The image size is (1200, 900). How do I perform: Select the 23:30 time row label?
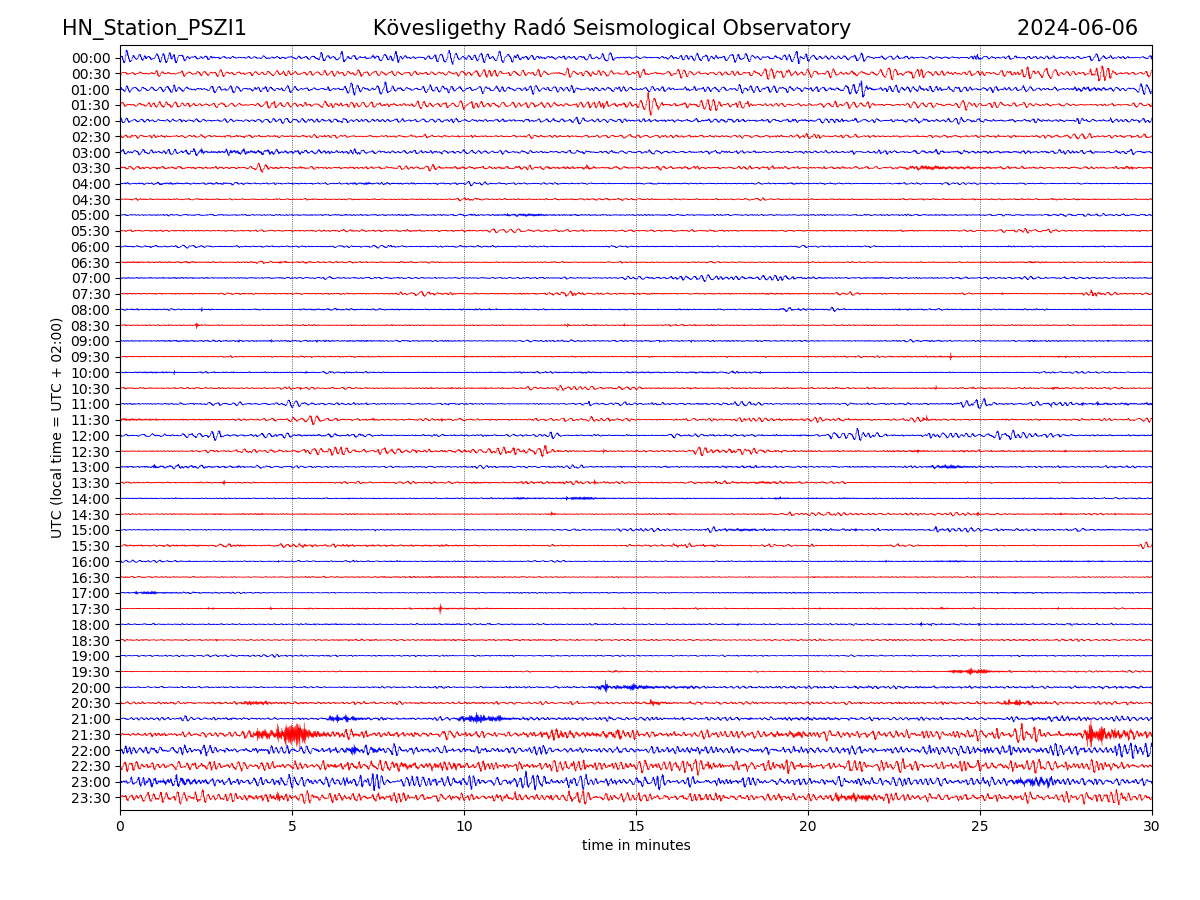click(91, 798)
